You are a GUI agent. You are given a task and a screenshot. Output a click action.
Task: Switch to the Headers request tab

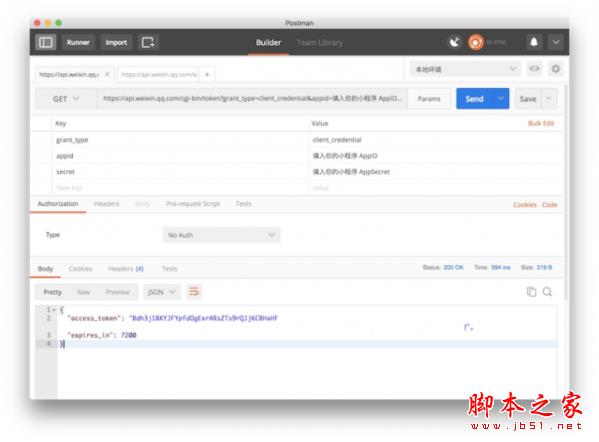pyautogui.click(x=106, y=204)
